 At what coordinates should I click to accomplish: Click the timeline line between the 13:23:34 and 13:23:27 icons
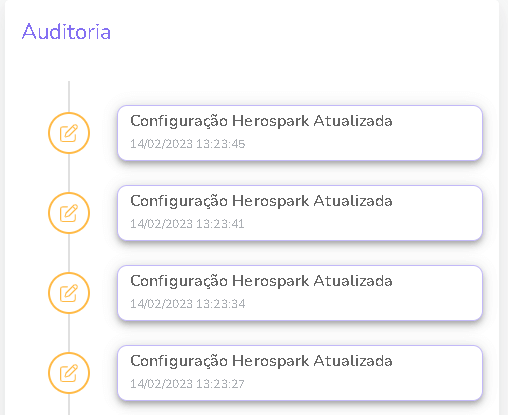69,333
